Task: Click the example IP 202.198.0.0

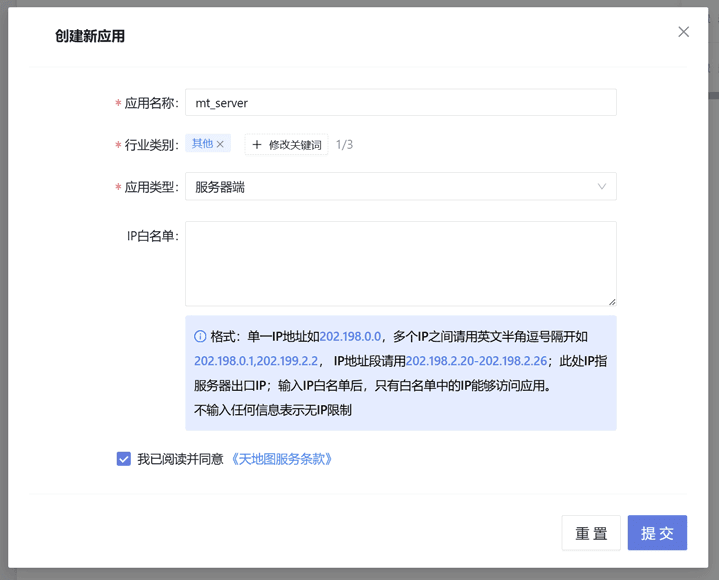Action: click(x=350, y=337)
